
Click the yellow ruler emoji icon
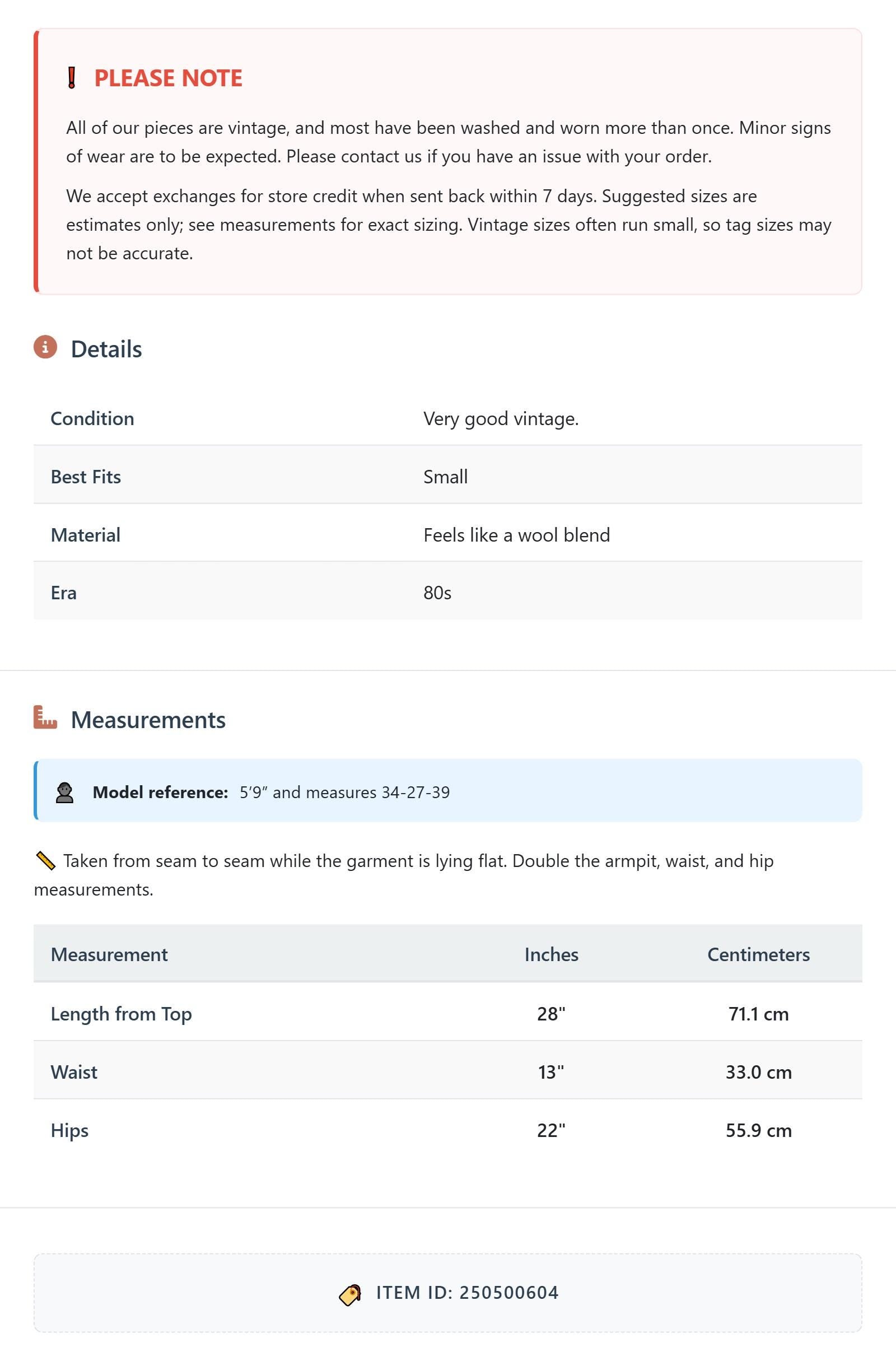point(45,861)
